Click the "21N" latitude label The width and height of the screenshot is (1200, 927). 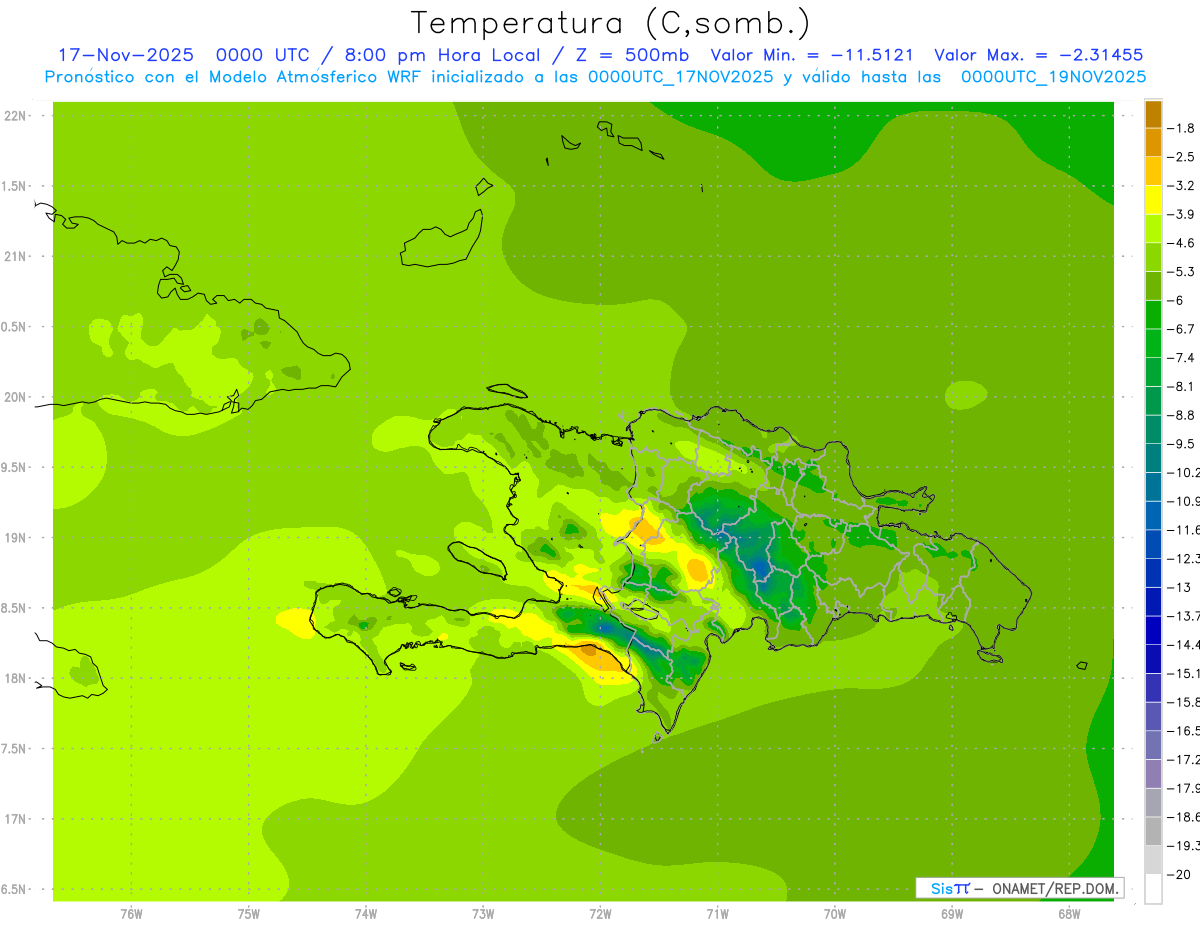pos(14,256)
